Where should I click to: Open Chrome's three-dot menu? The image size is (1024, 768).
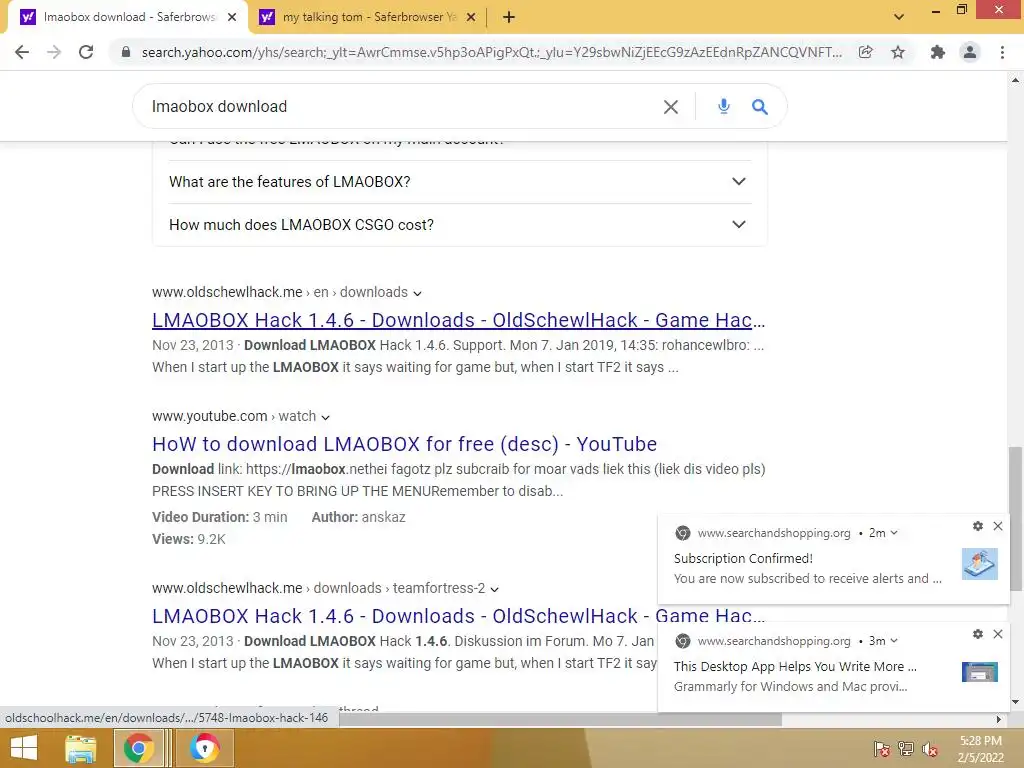pos(1002,52)
